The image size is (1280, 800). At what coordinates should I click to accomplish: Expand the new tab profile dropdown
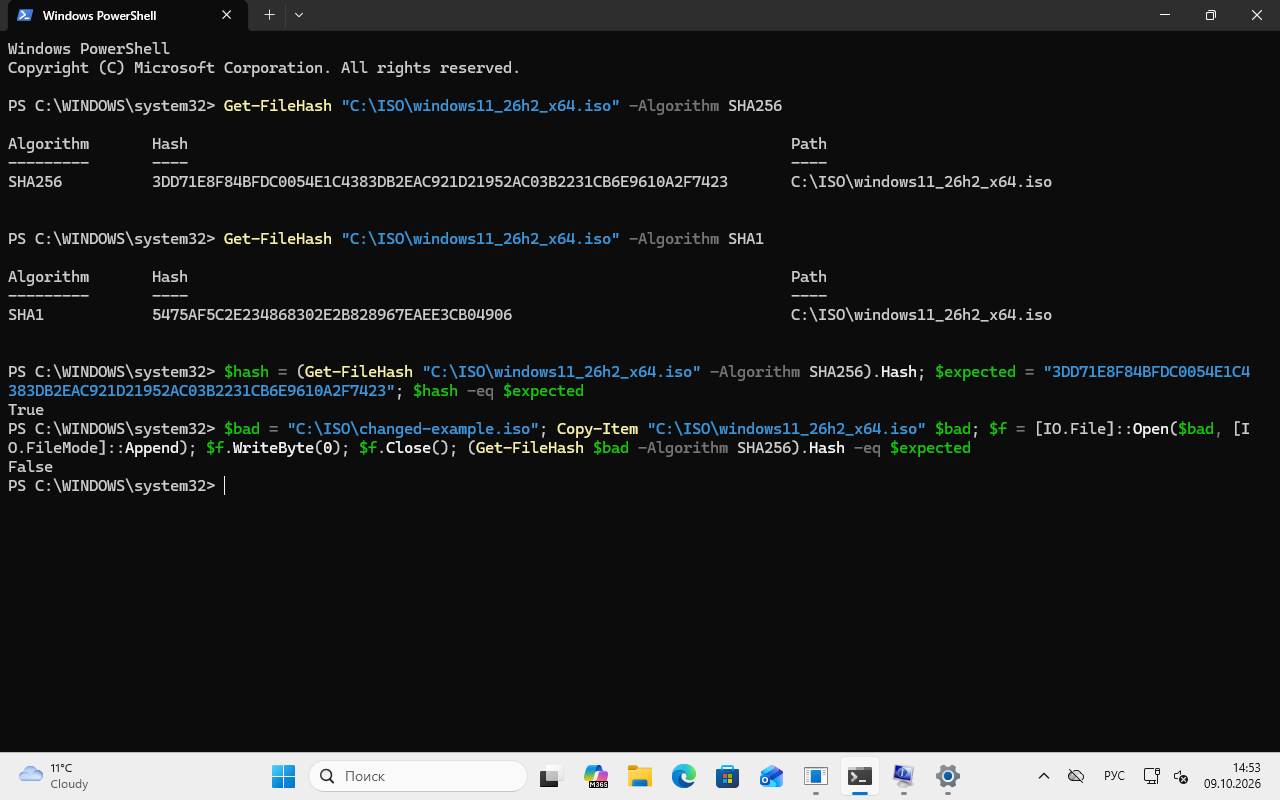[x=299, y=15]
